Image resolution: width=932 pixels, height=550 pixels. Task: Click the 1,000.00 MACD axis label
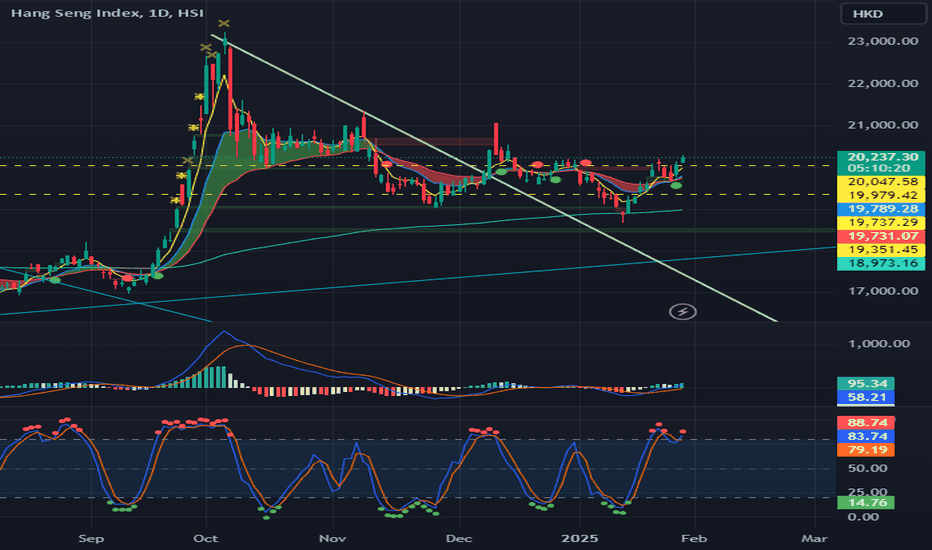pos(879,344)
